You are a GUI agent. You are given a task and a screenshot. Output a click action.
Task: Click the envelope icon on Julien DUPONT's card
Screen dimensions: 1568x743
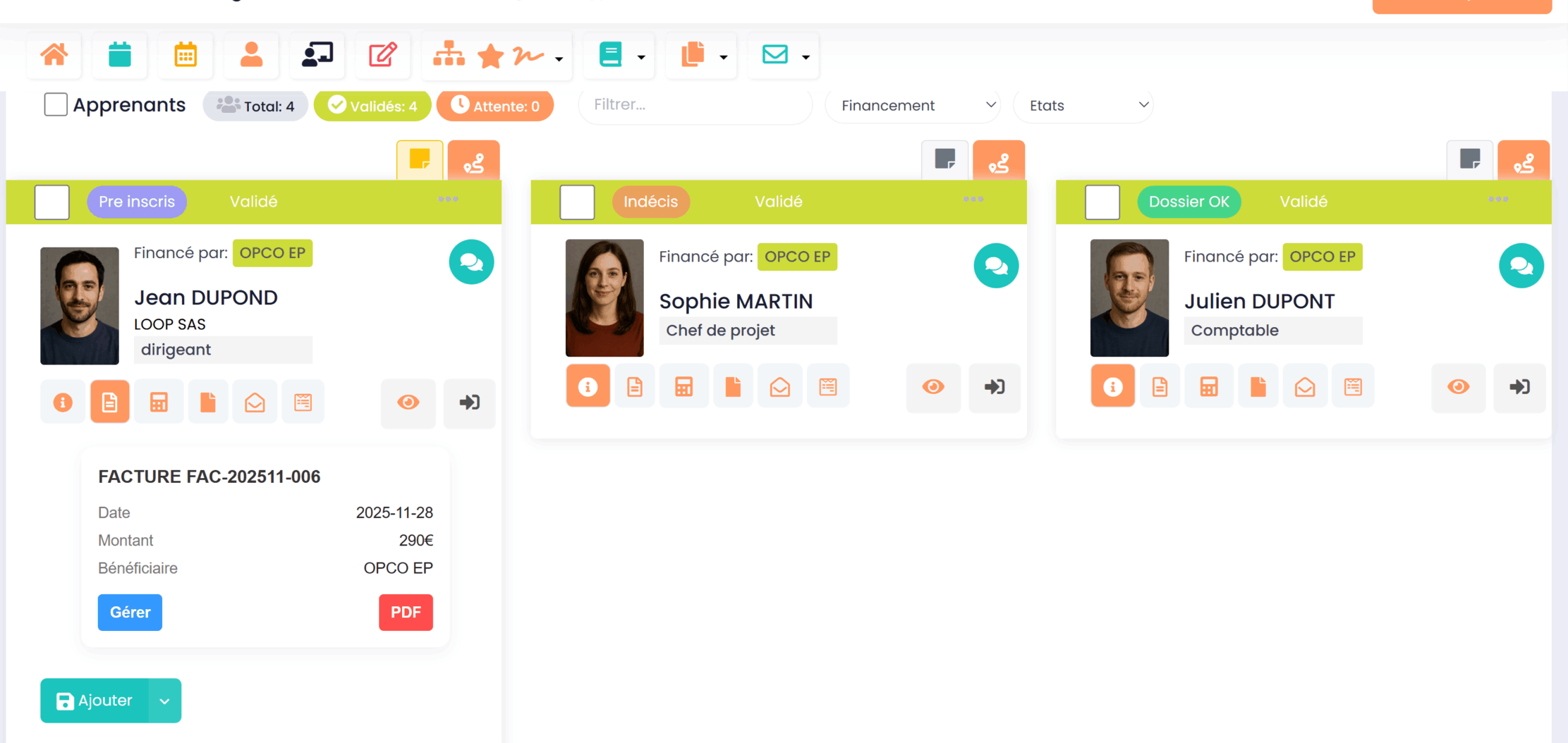(1304, 387)
